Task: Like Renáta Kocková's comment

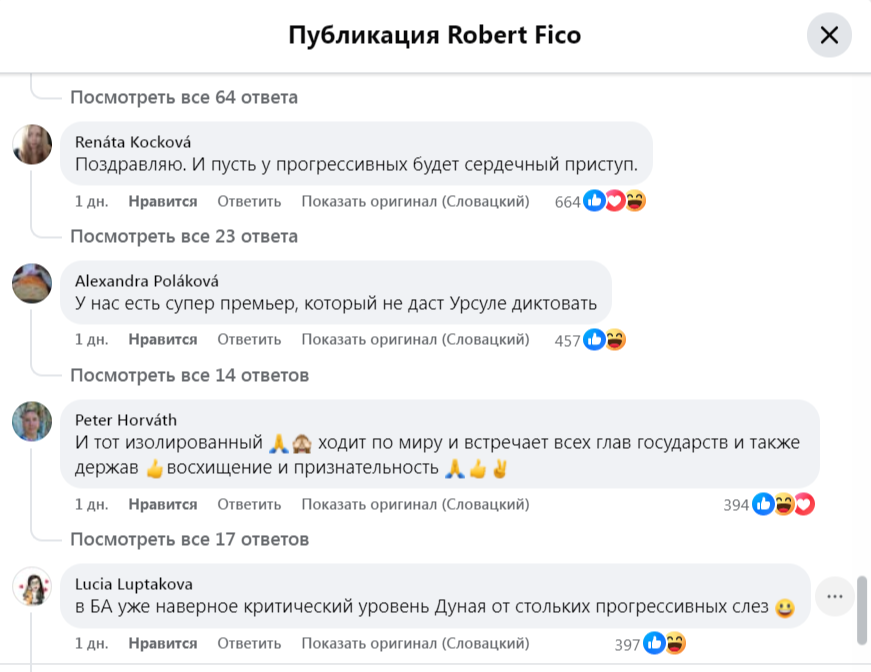Action: (163, 201)
